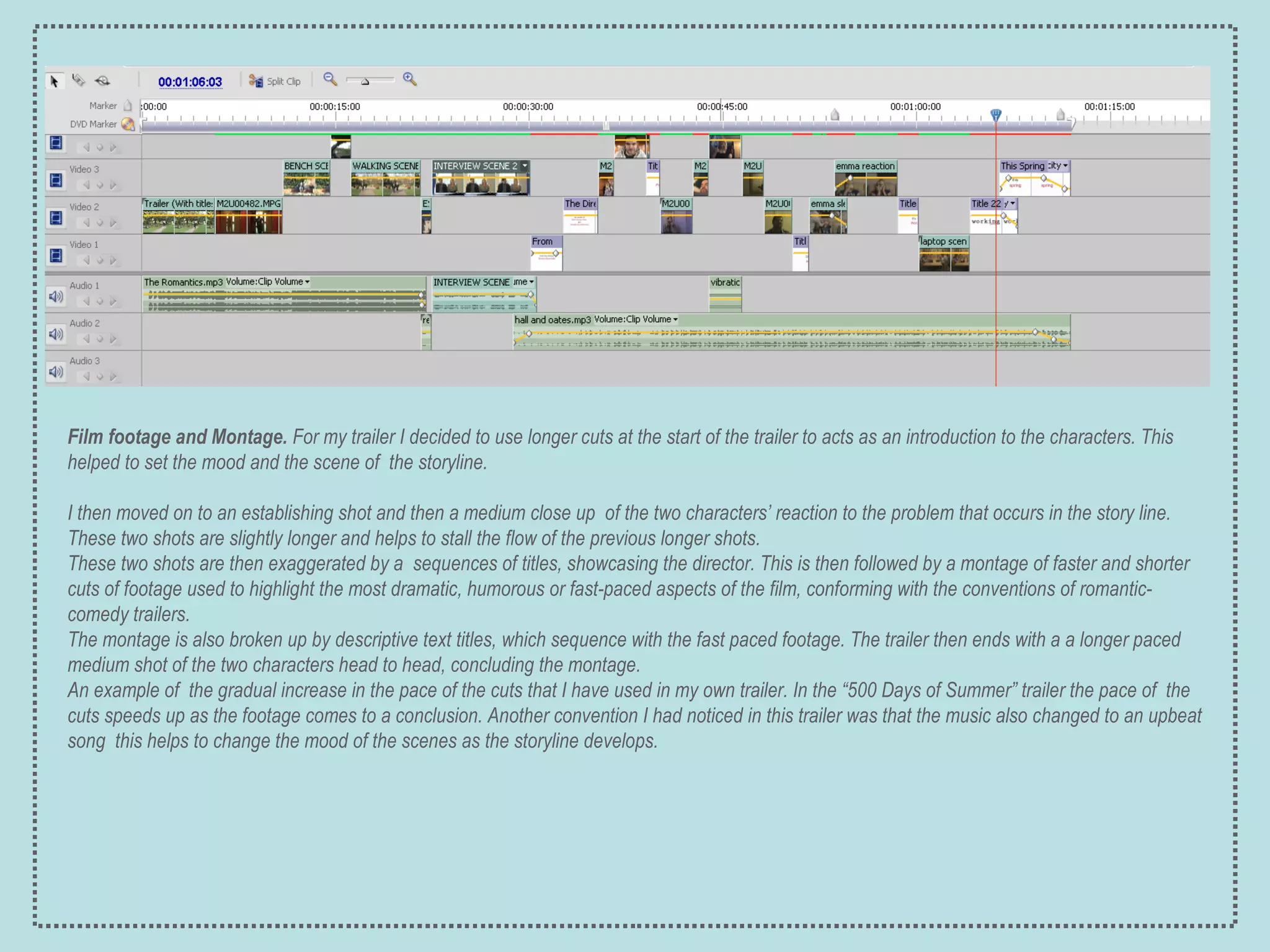Click the timeline zoom slider handle
Image resolution: width=1270 pixels, height=952 pixels.
365,82
